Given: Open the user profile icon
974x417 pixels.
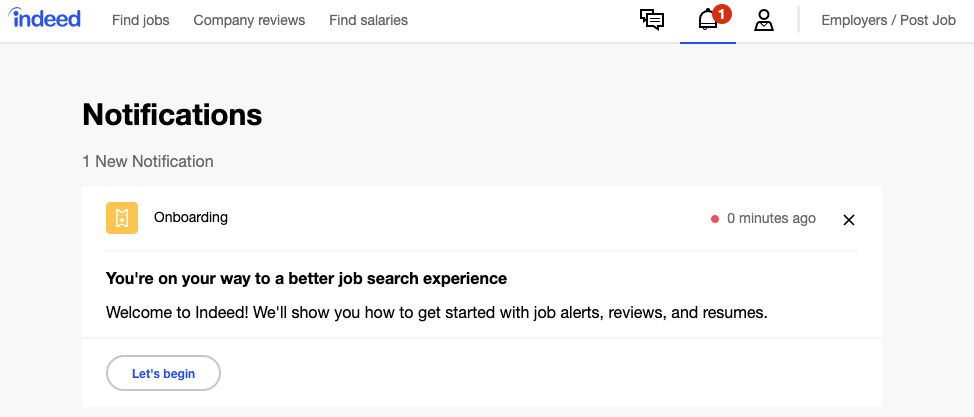Looking at the screenshot, I should [763, 20].
